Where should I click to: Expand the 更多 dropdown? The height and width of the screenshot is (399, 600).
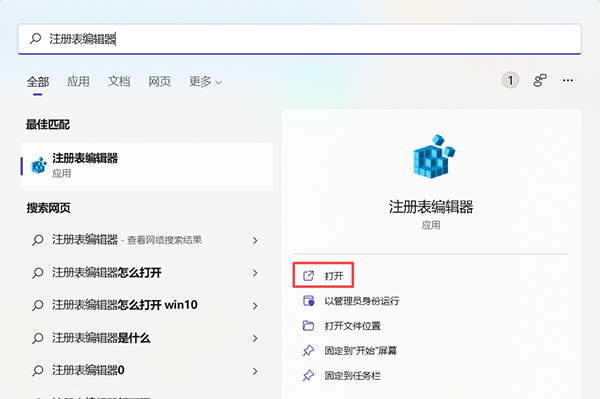pyautogui.click(x=205, y=81)
